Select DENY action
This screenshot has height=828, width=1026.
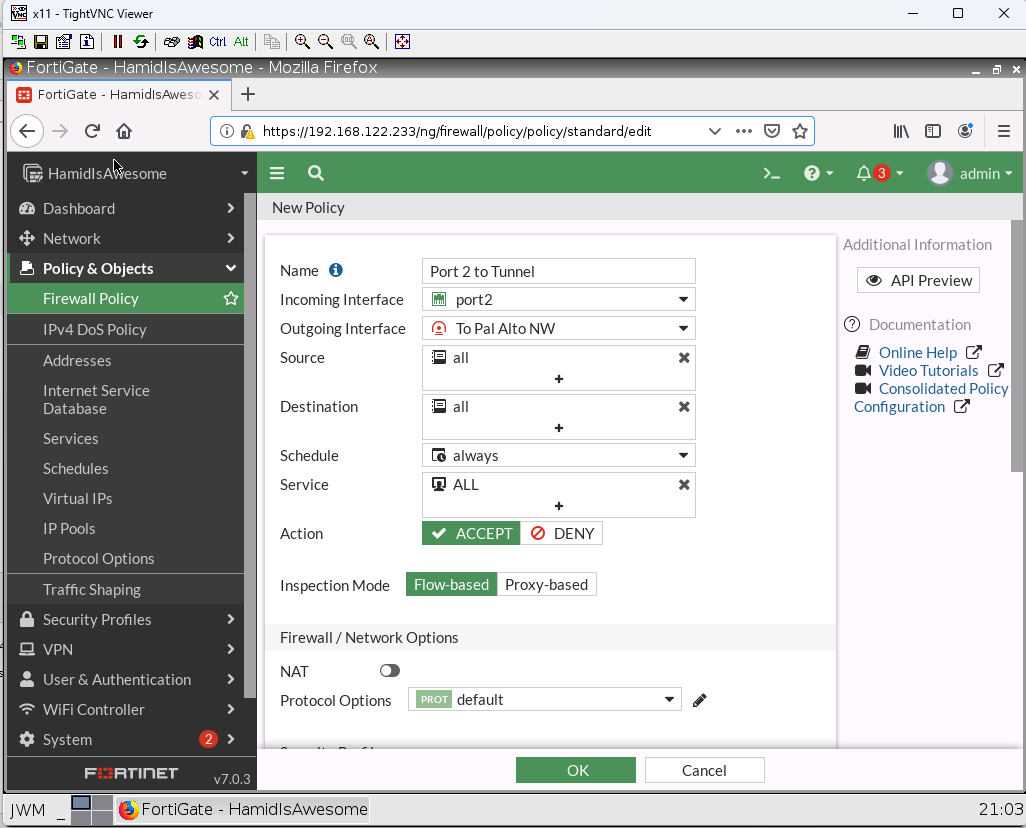562,533
